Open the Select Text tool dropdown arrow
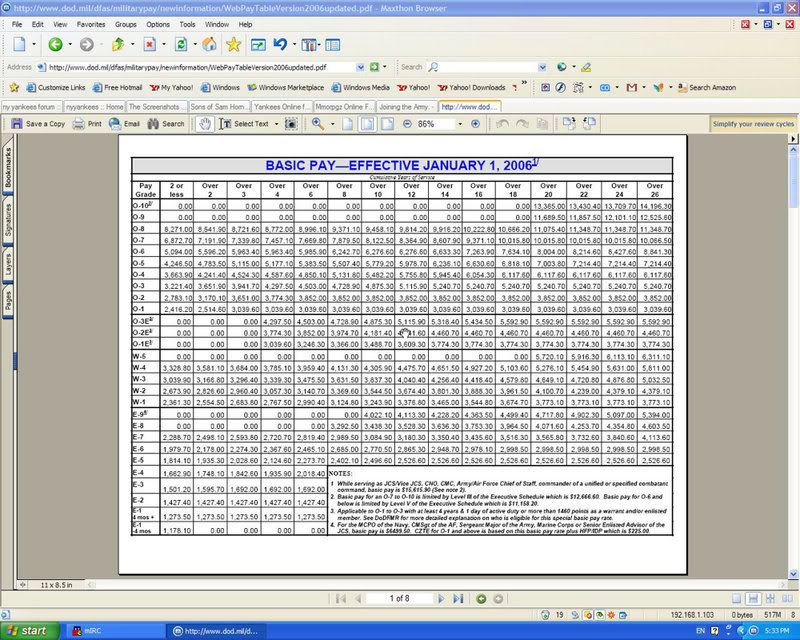The width and height of the screenshot is (800, 640). coord(275,124)
